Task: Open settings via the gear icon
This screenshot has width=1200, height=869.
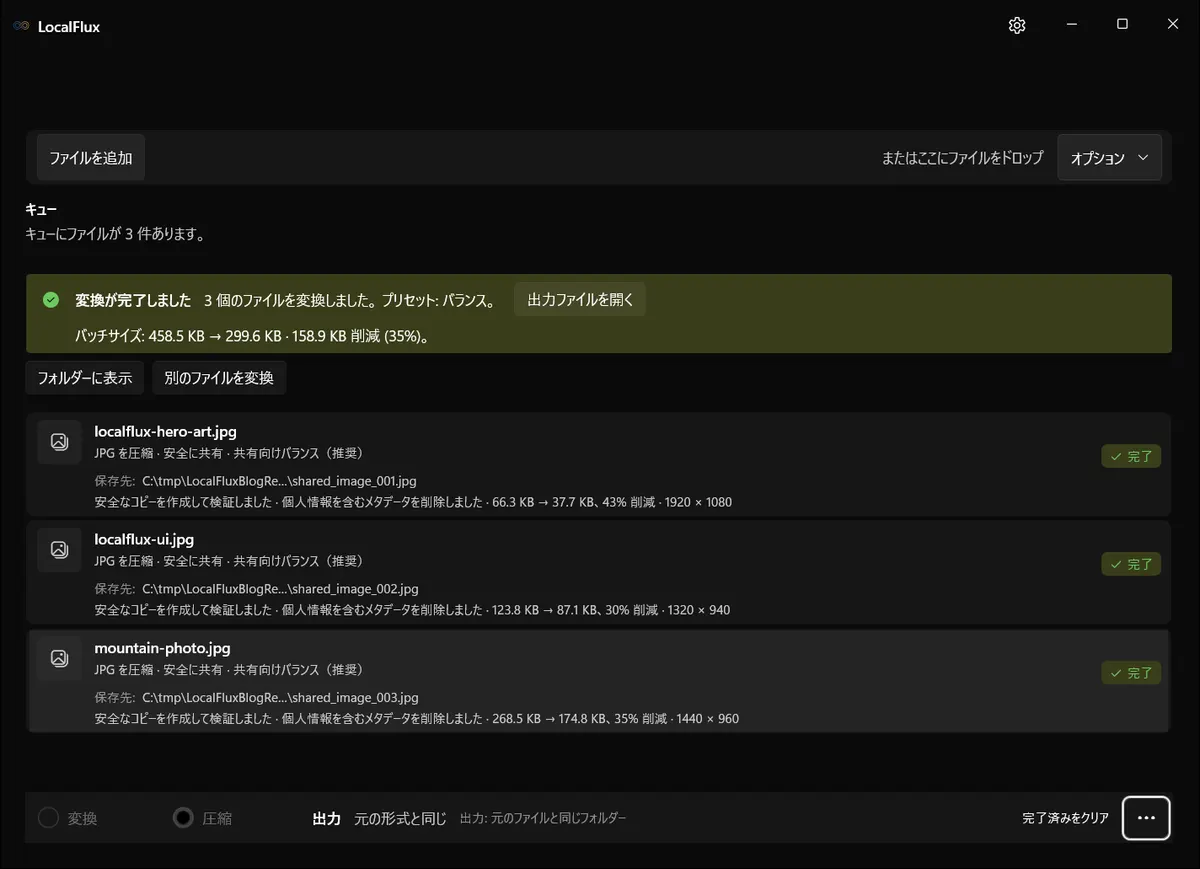Action: (1017, 26)
